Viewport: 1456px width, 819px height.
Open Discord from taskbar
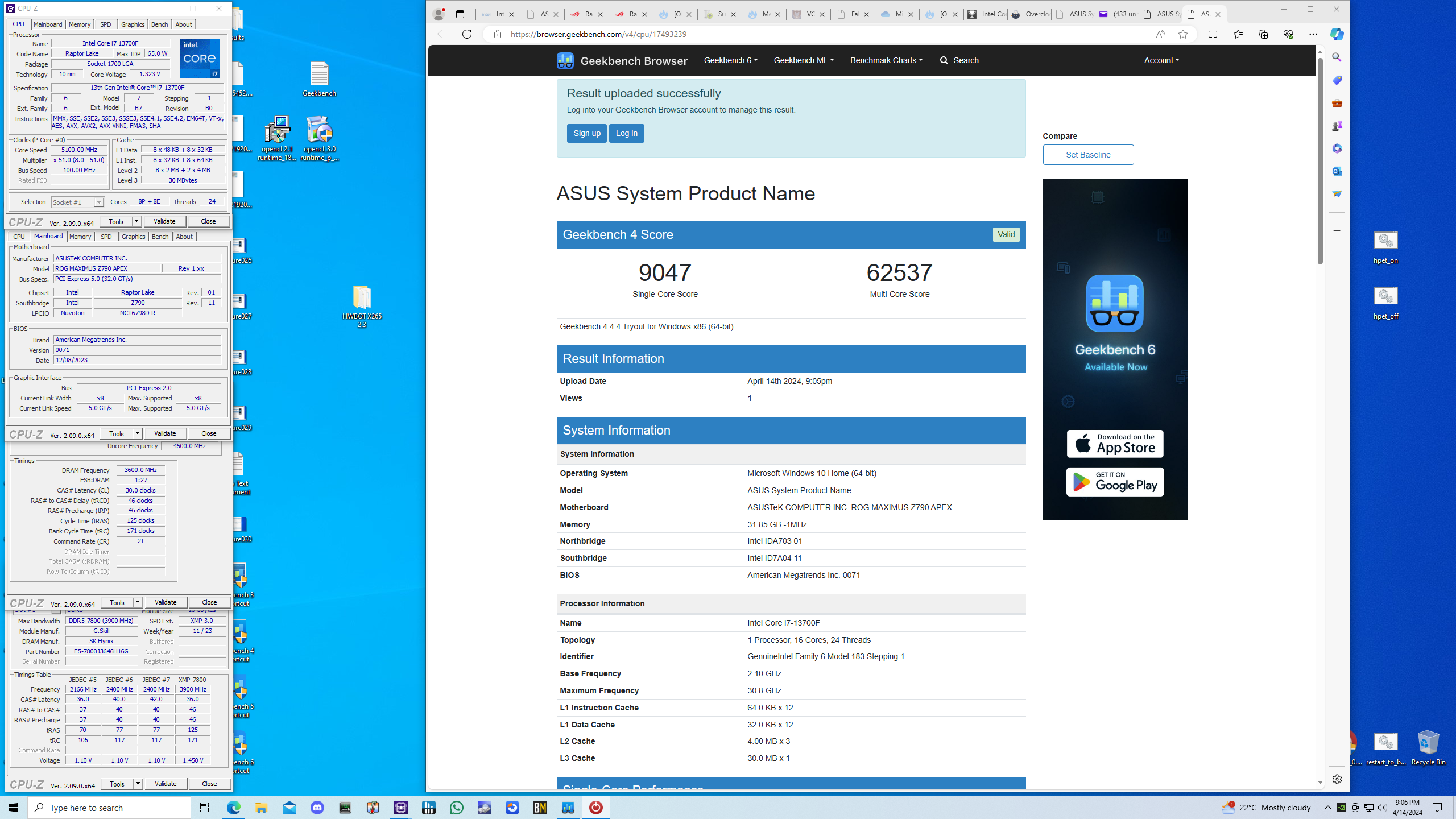tap(317, 808)
